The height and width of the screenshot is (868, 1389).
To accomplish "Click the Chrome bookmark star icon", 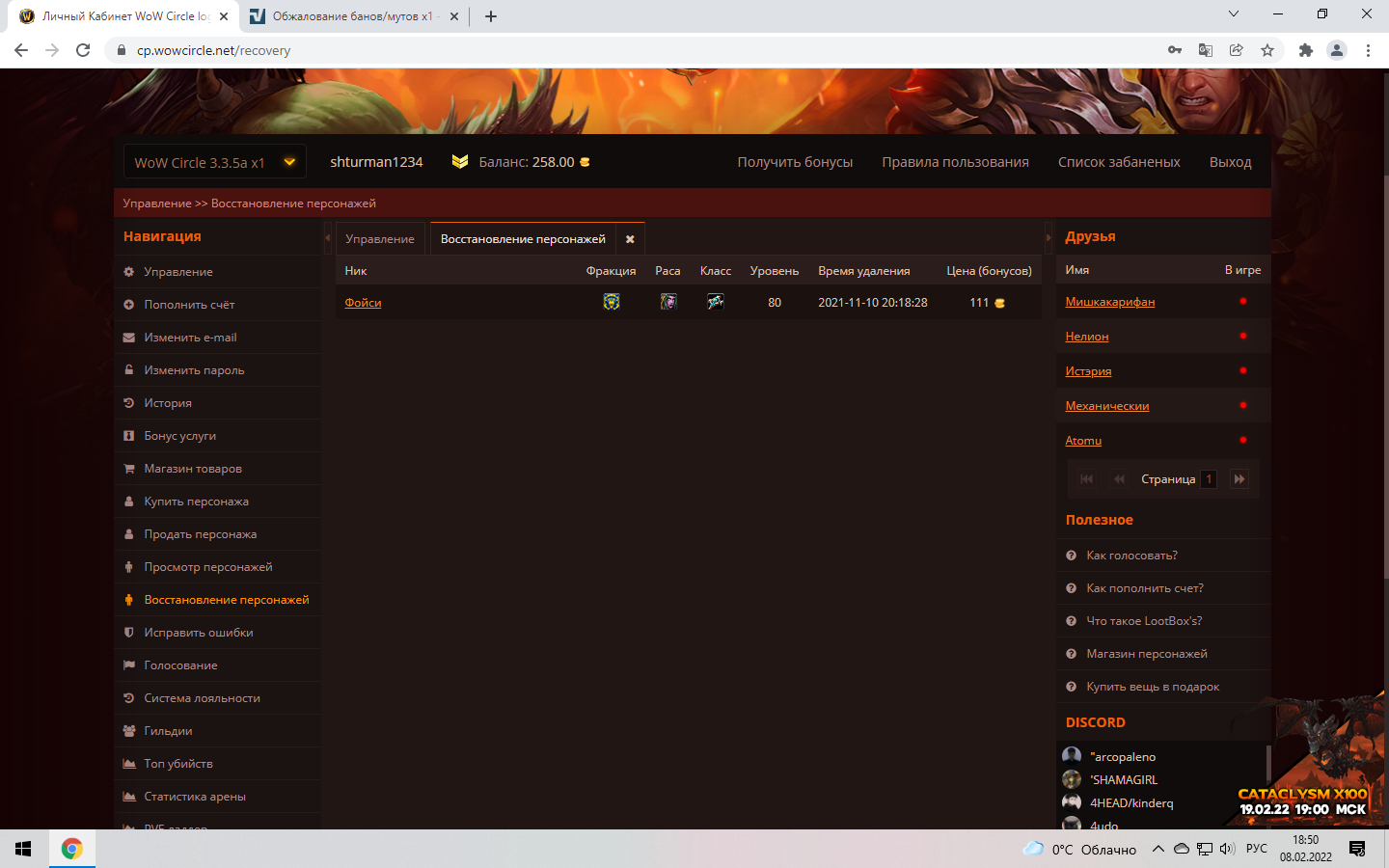I will pyautogui.click(x=1267, y=50).
